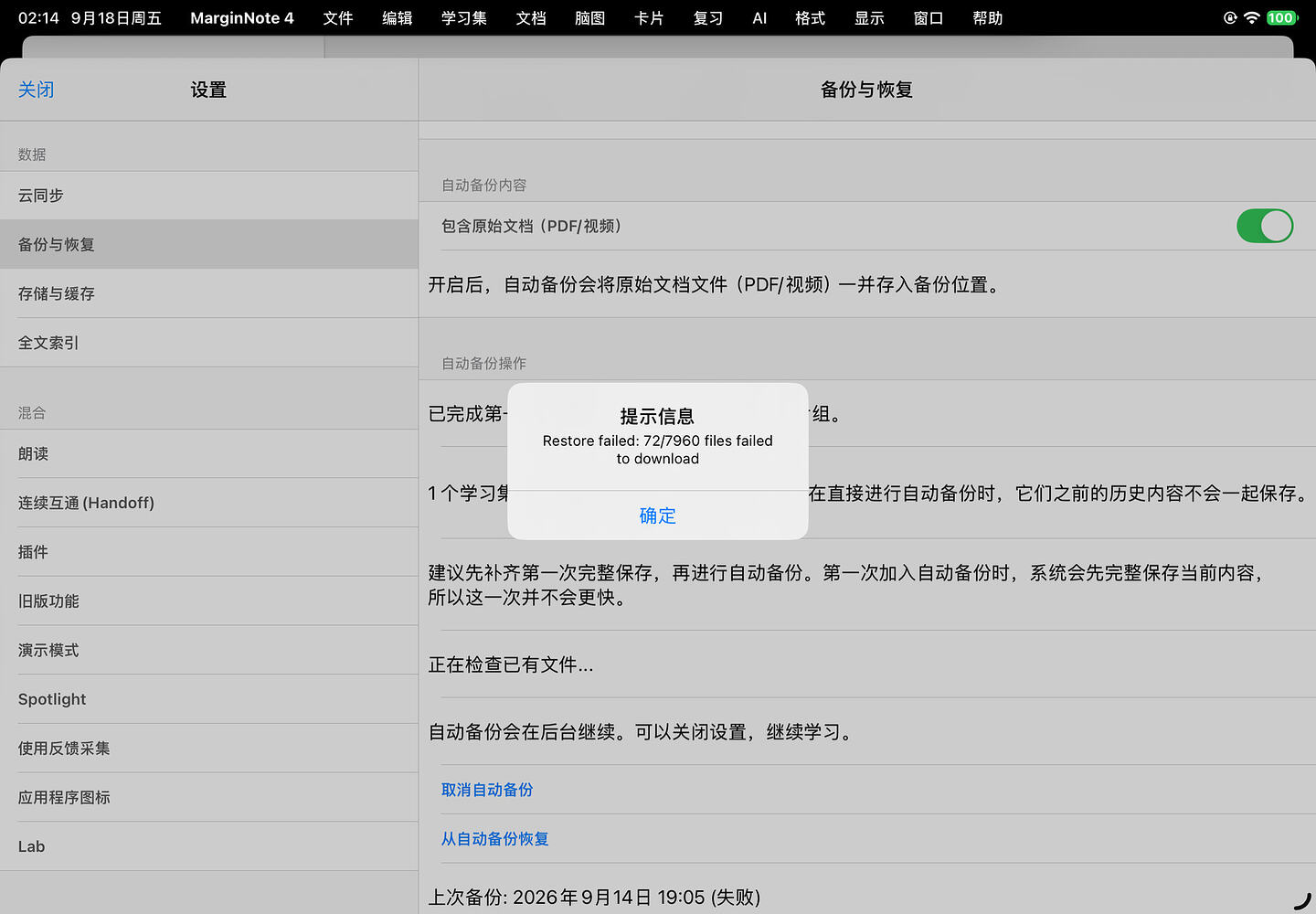1316x914 pixels.
Task: Open 旧版功能 settings row
Action: click(209, 601)
